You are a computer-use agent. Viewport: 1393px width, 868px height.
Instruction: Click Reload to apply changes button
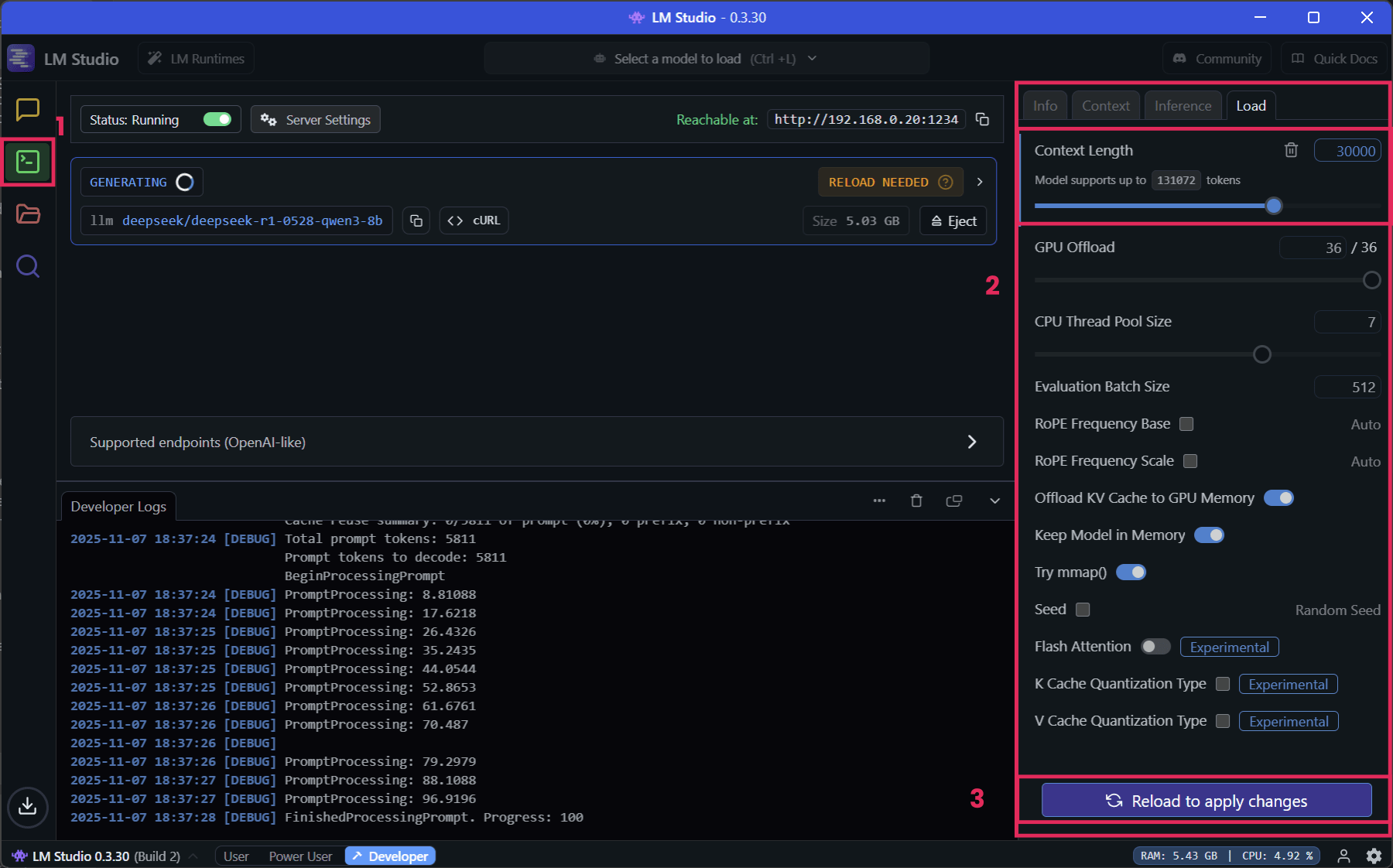click(x=1206, y=801)
